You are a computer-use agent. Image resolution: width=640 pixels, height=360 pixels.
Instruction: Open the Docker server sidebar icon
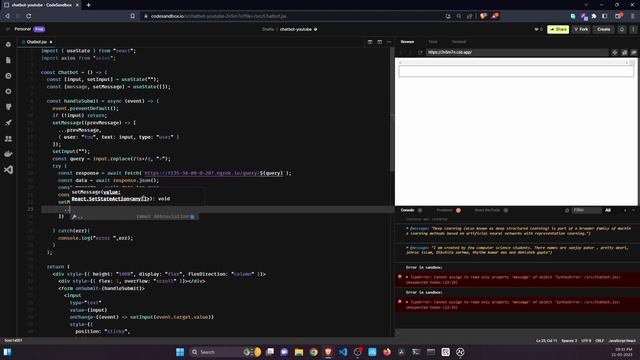point(8,154)
